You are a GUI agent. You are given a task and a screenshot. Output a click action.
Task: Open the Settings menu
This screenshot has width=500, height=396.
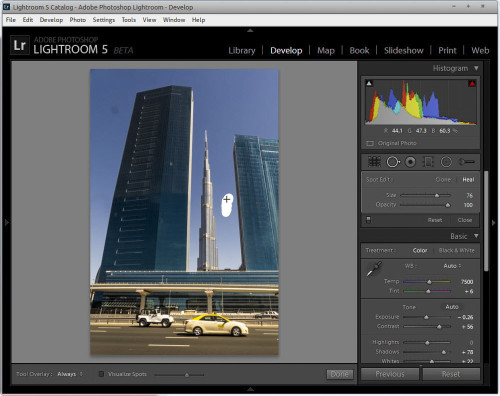pos(104,20)
